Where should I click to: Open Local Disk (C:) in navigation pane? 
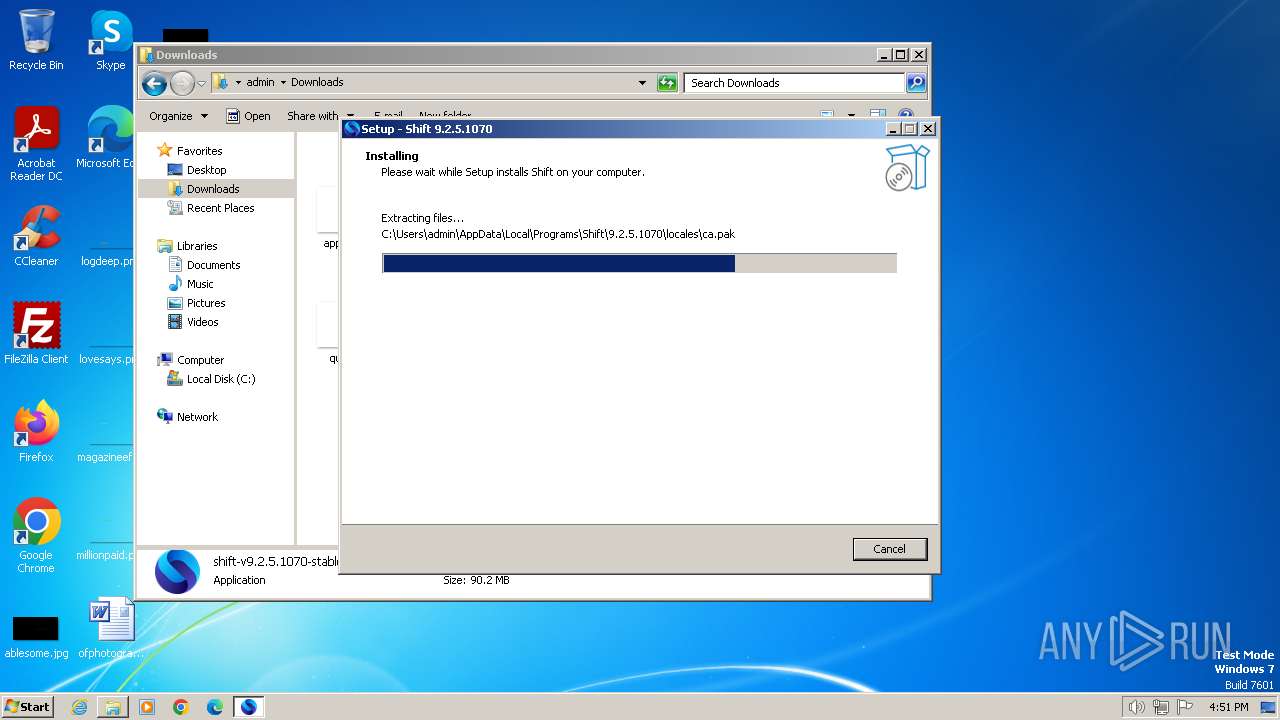(x=221, y=379)
